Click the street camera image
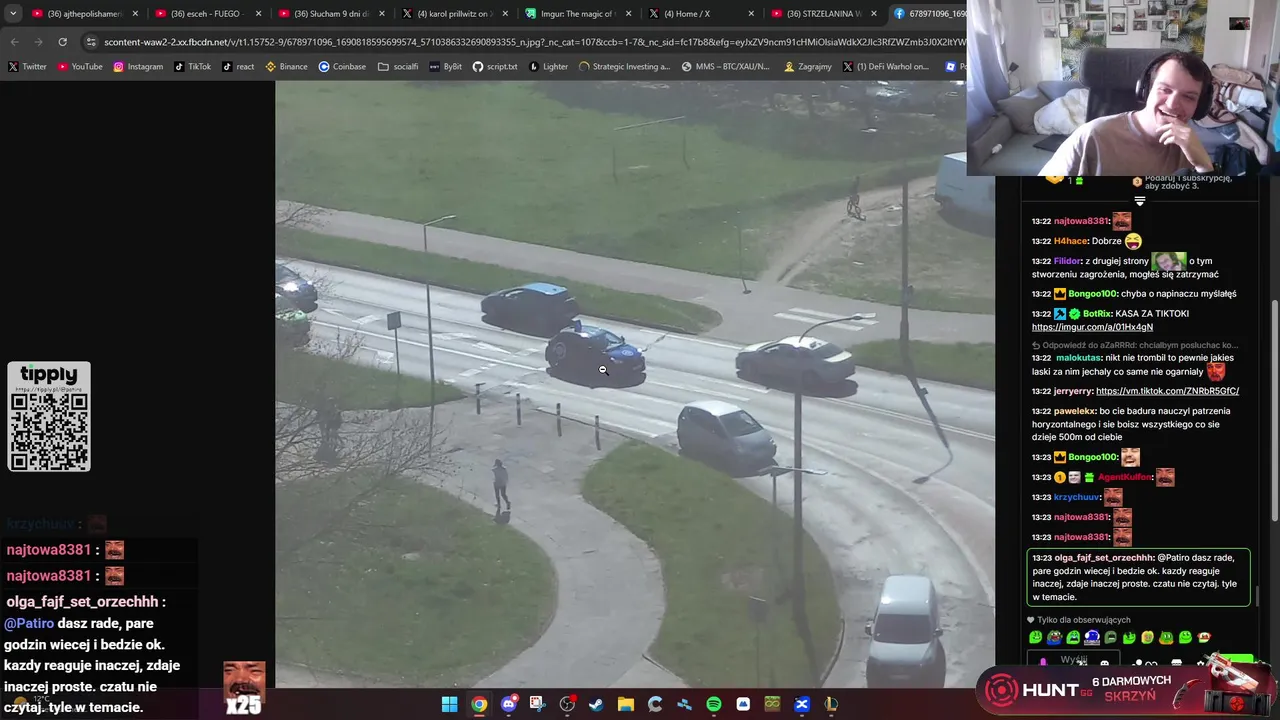This screenshot has width=1280, height=720. pos(634,384)
